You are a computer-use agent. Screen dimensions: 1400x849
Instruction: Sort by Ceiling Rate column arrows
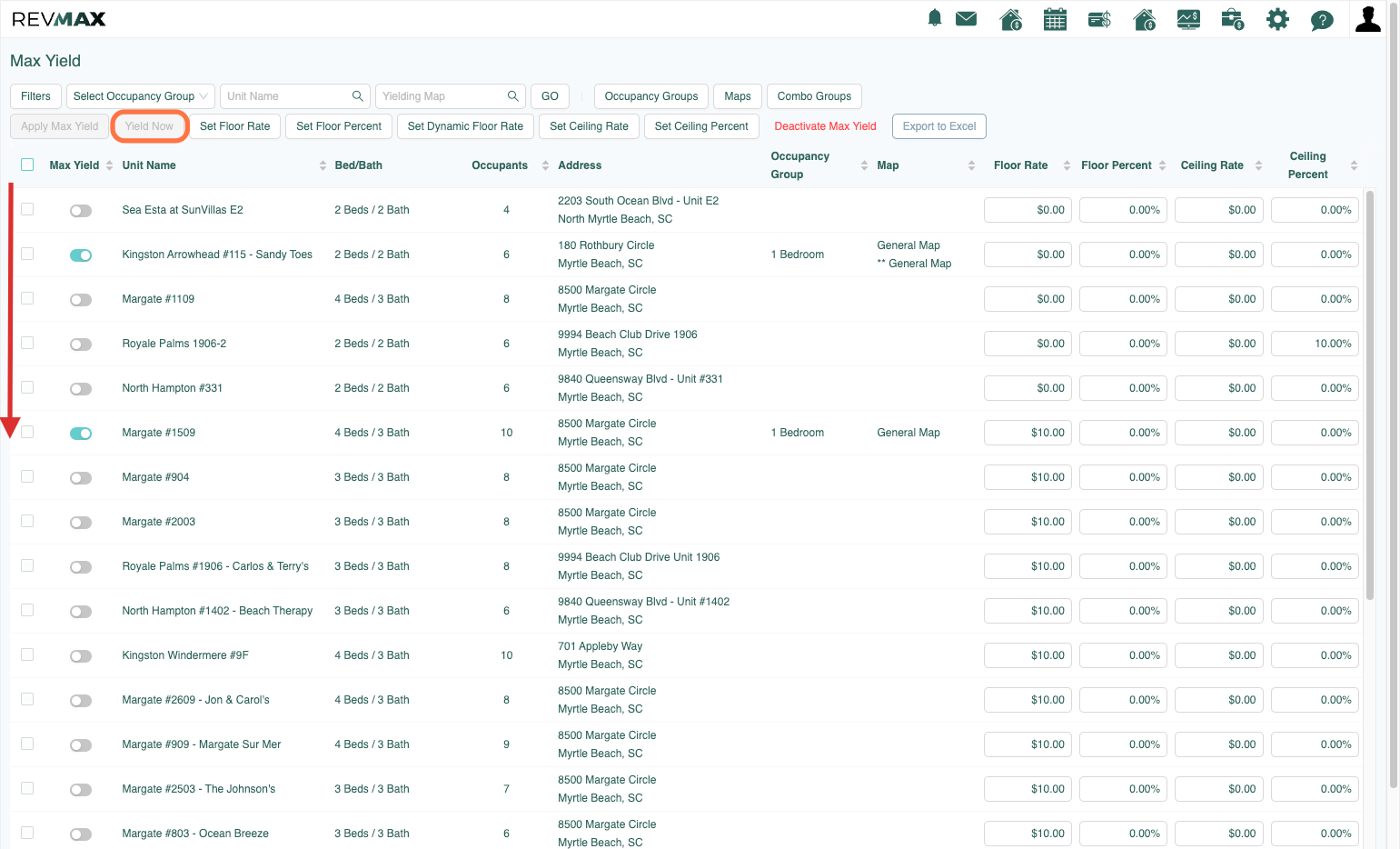[x=1258, y=165]
